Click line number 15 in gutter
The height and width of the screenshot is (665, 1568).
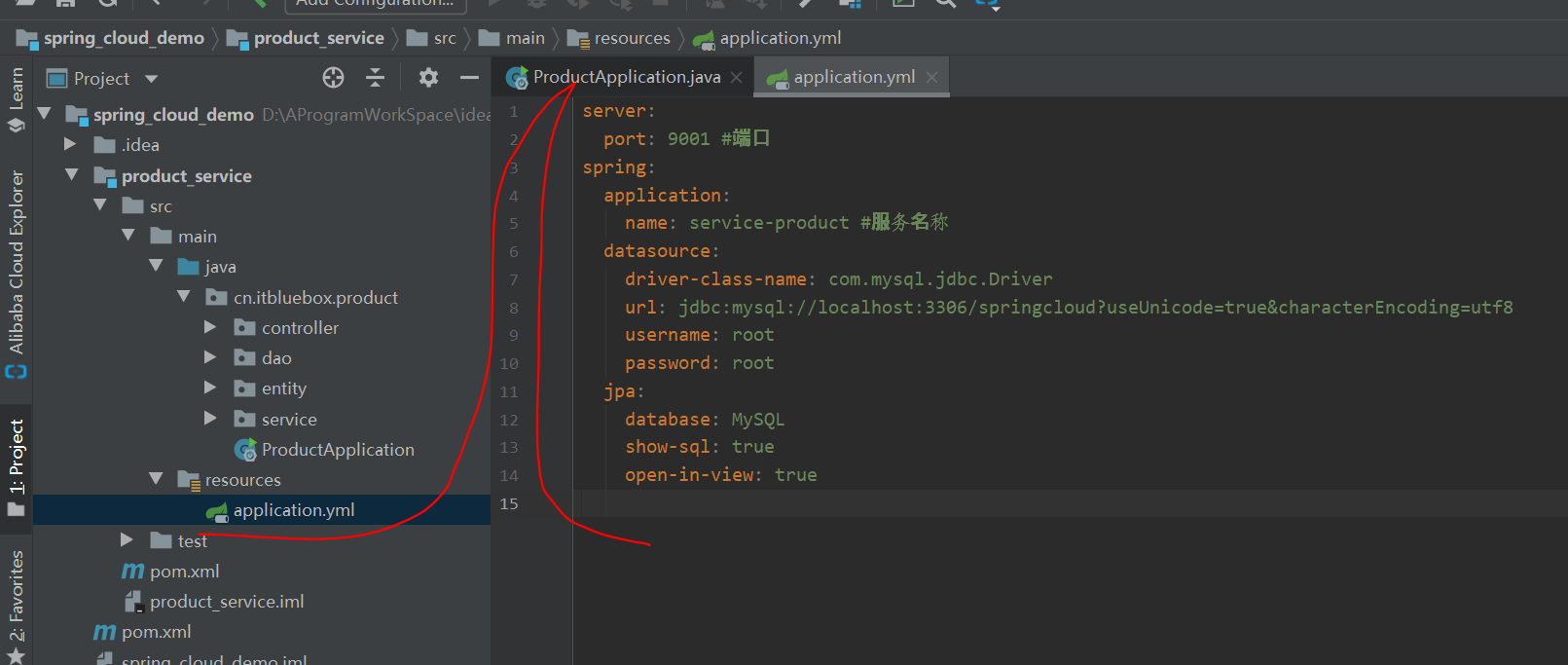(509, 503)
